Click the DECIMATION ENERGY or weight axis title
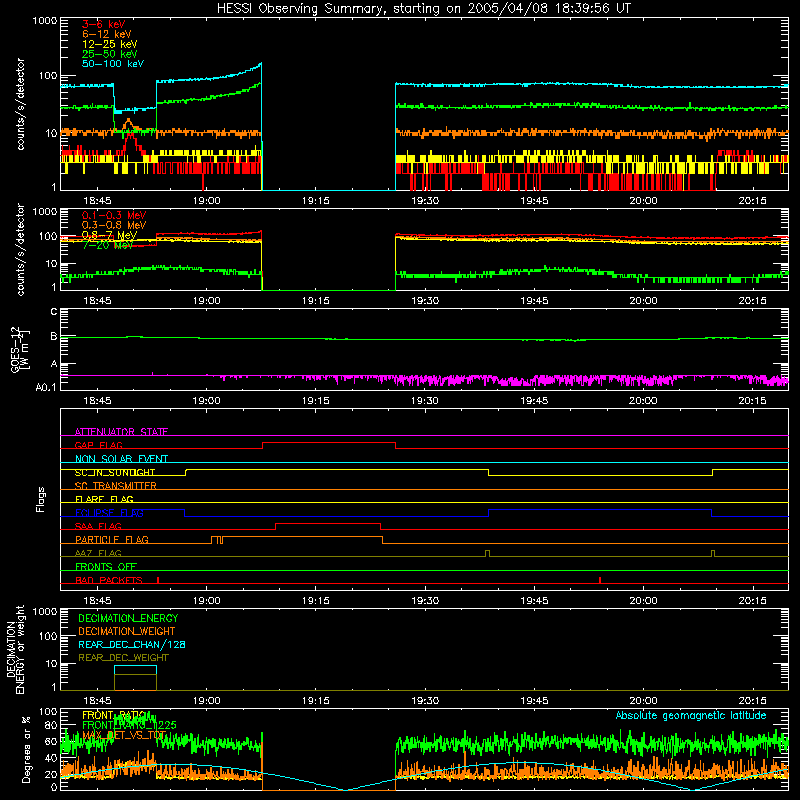 tap(15, 650)
